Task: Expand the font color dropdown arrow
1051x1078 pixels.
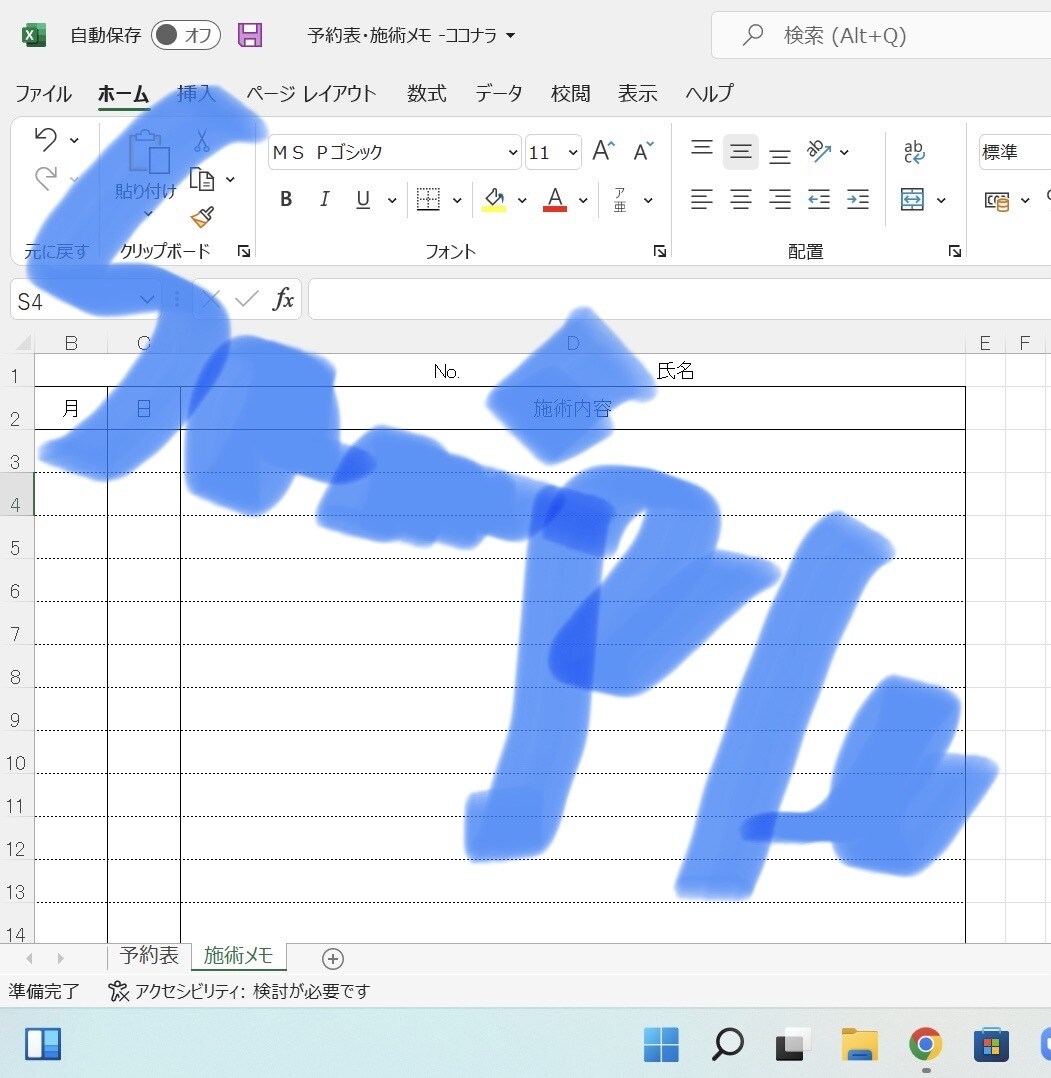Action: point(583,200)
